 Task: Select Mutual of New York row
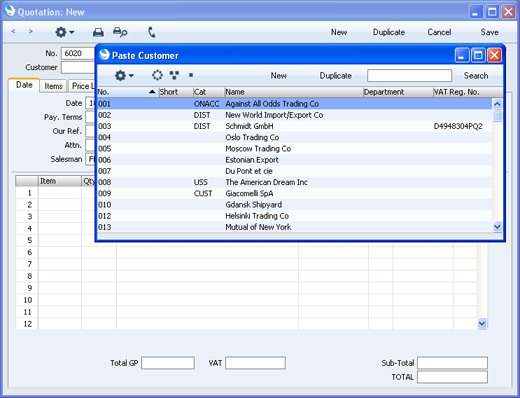click(294, 227)
